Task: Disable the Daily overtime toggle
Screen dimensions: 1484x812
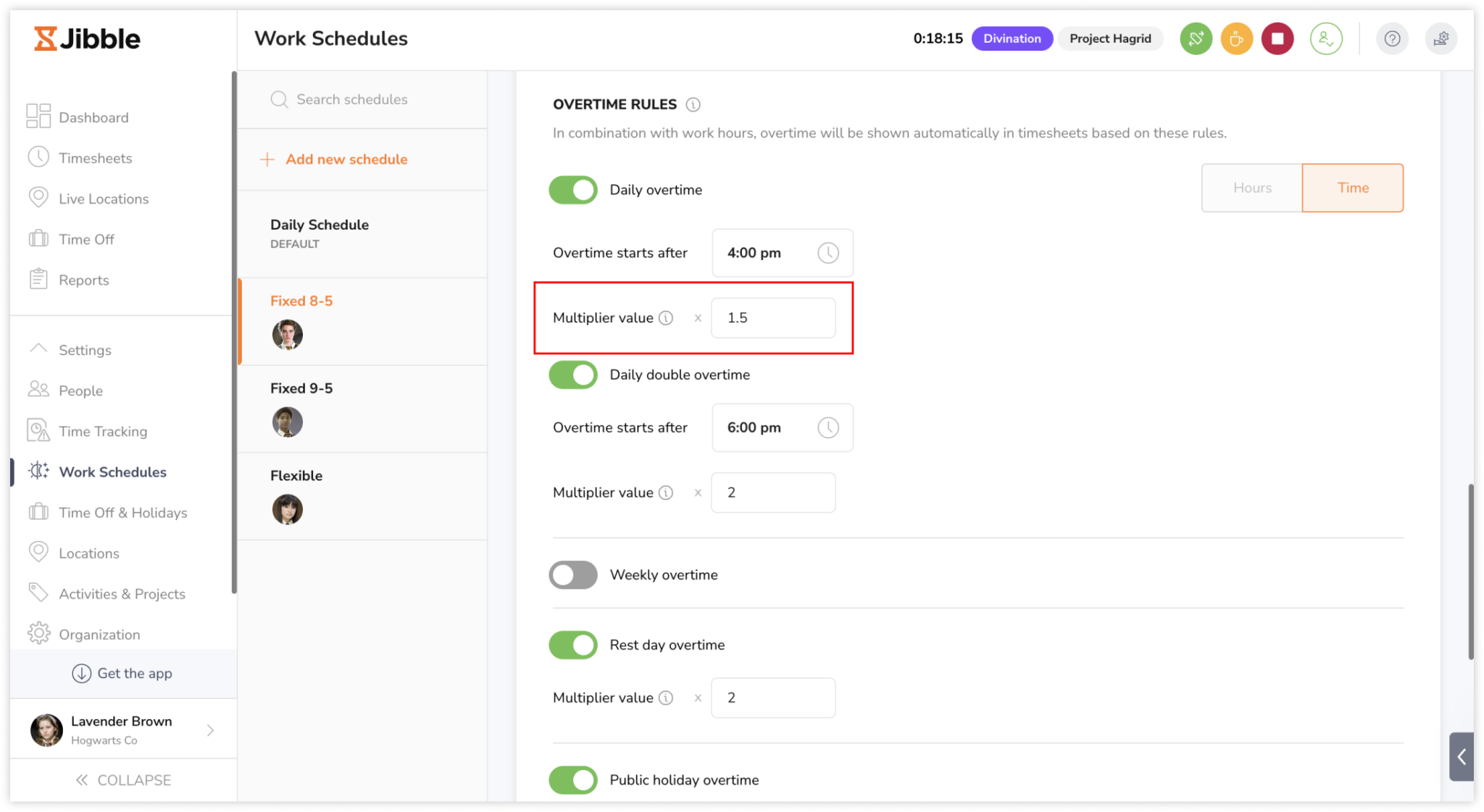Action: pyautogui.click(x=573, y=191)
